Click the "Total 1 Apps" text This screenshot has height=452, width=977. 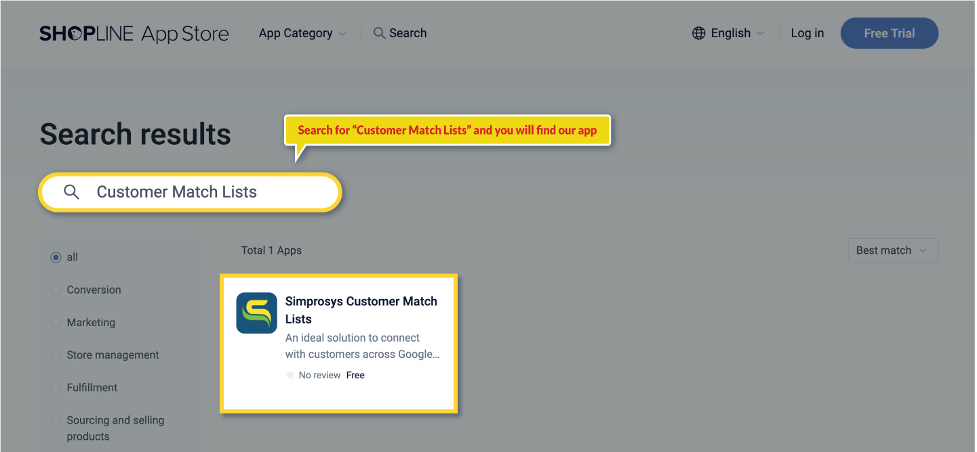point(271,250)
